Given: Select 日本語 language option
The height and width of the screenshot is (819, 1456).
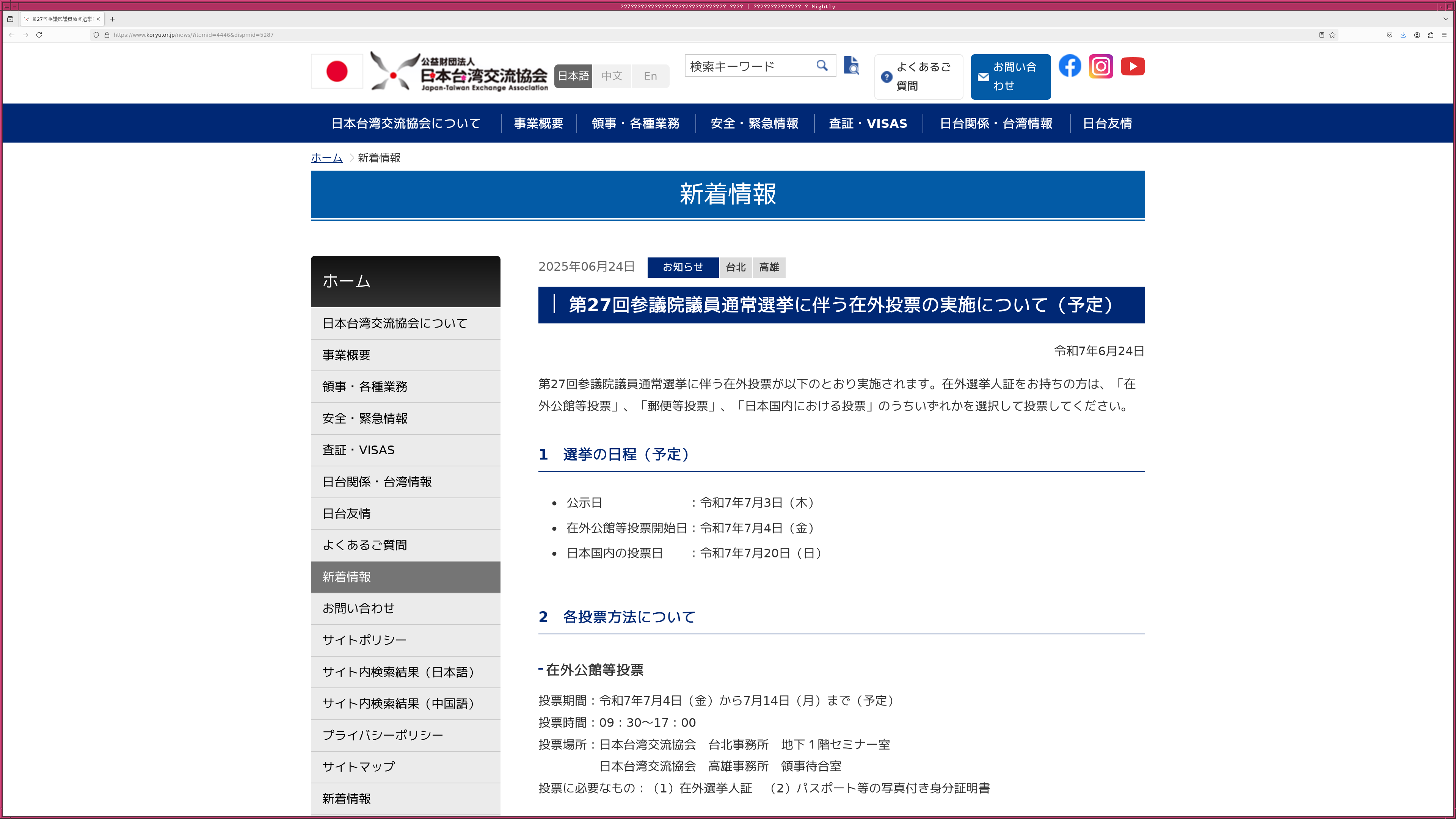Looking at the screenshot, I should coord(573,76).
